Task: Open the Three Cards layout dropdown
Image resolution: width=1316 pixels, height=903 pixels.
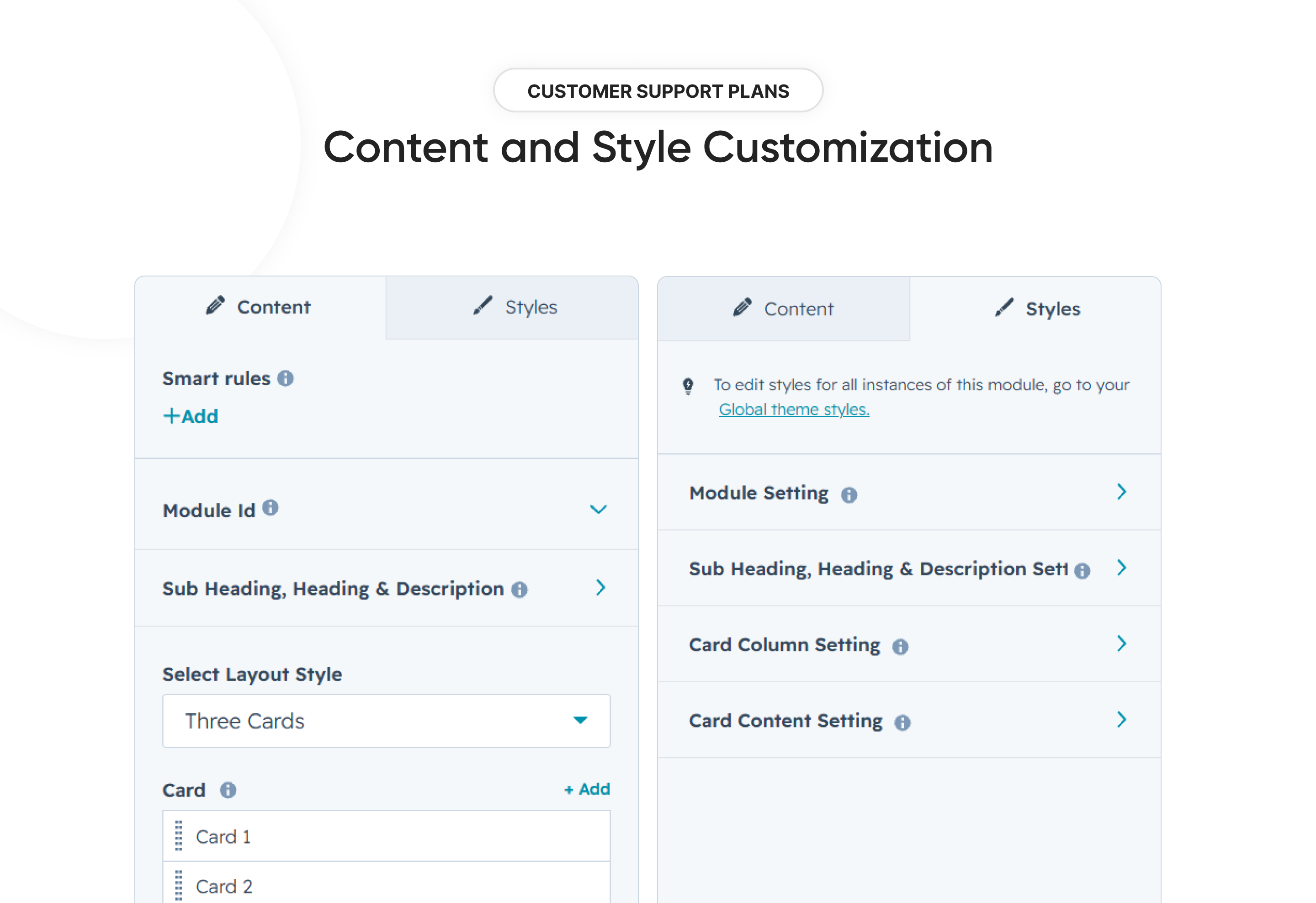Action: (386, 721)
